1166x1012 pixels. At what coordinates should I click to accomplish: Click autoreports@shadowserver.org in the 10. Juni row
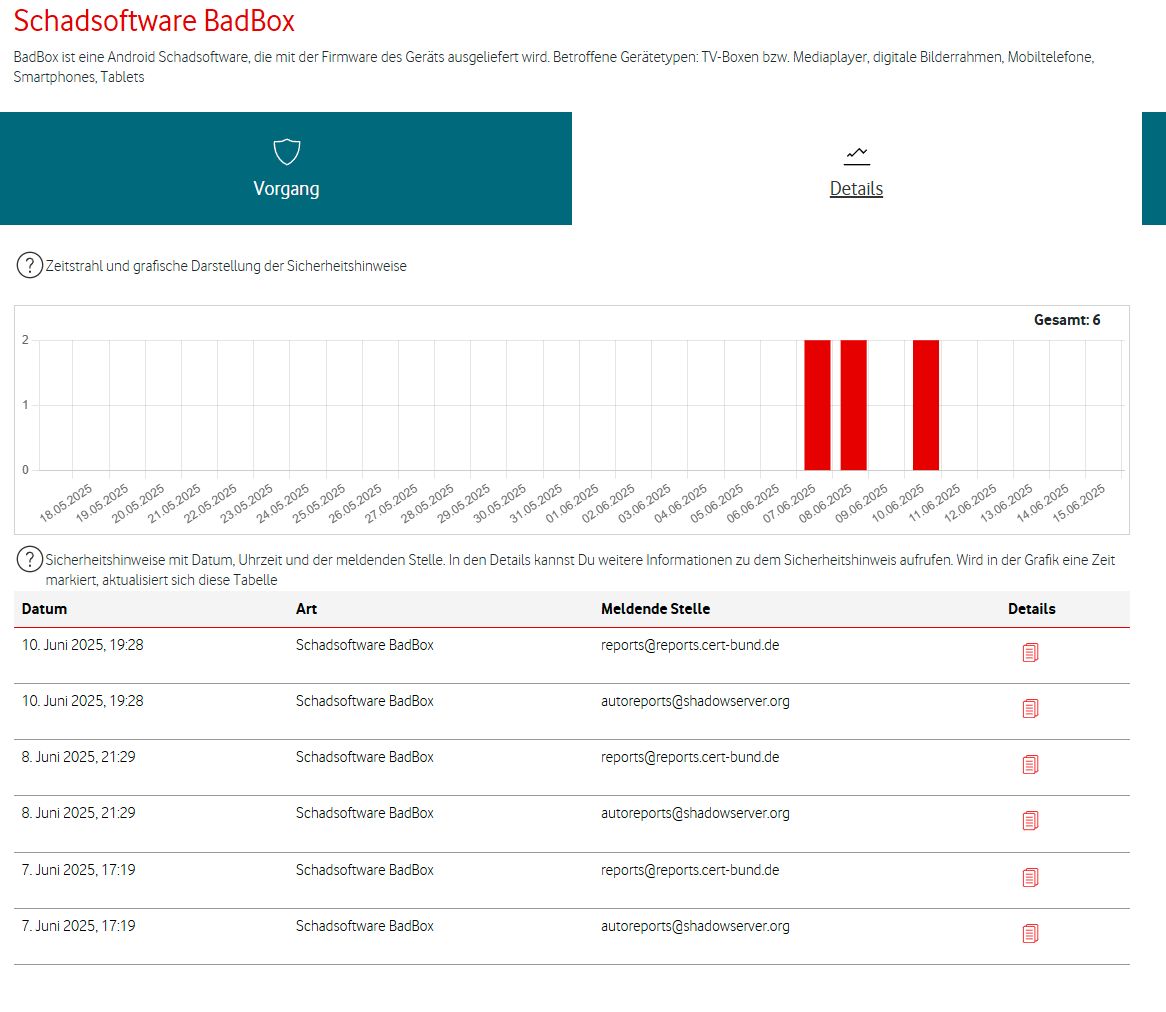tap(695, 700)
